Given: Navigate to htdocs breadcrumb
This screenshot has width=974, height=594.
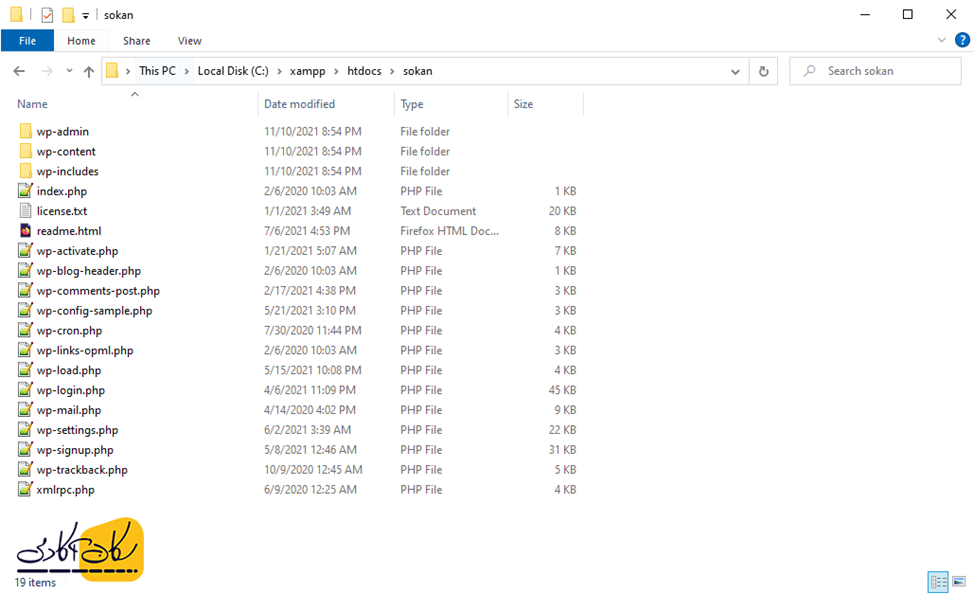Looking at the screenshot, I should coord(364,71).
